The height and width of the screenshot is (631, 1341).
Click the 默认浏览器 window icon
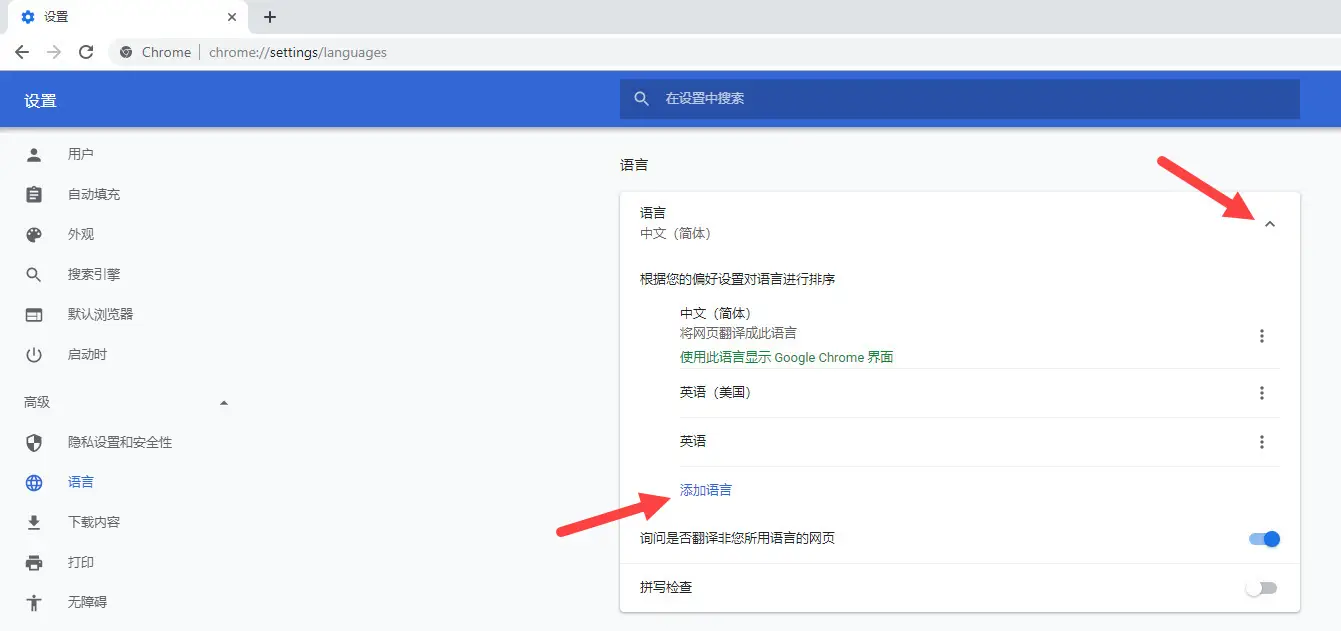[x=34, y=314]
